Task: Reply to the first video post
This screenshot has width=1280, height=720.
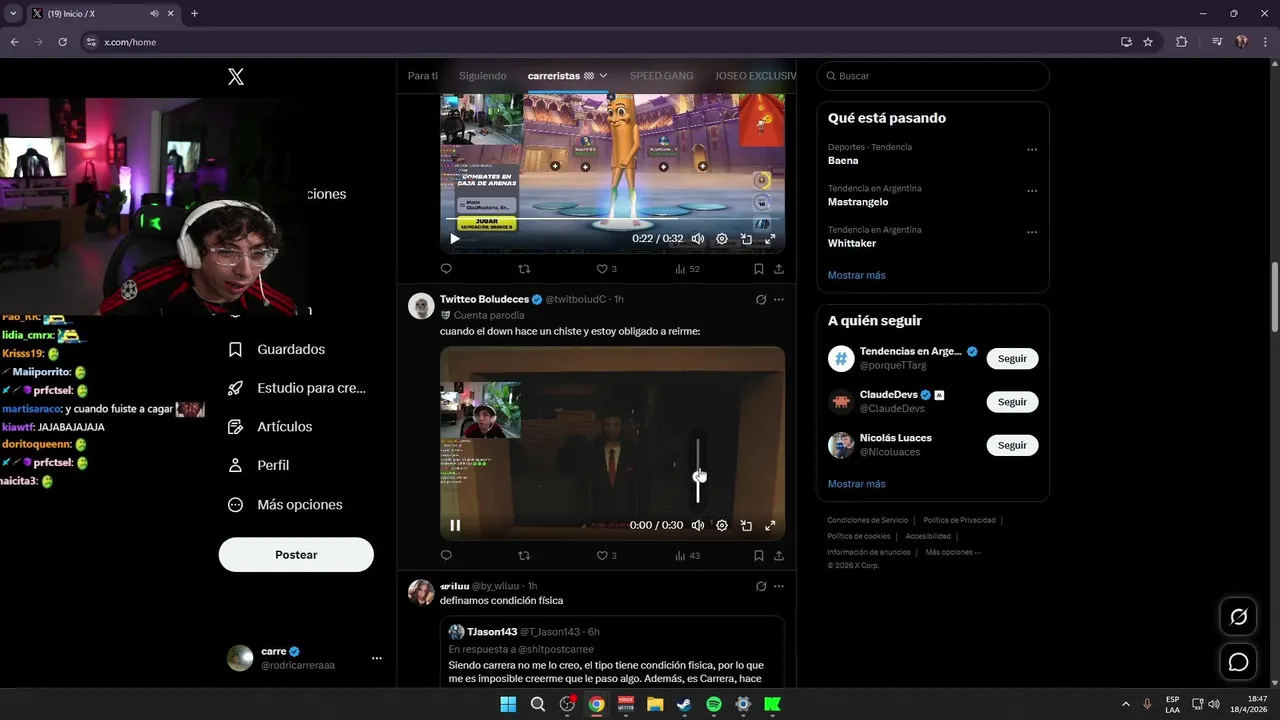Action: tap(446, 269)
